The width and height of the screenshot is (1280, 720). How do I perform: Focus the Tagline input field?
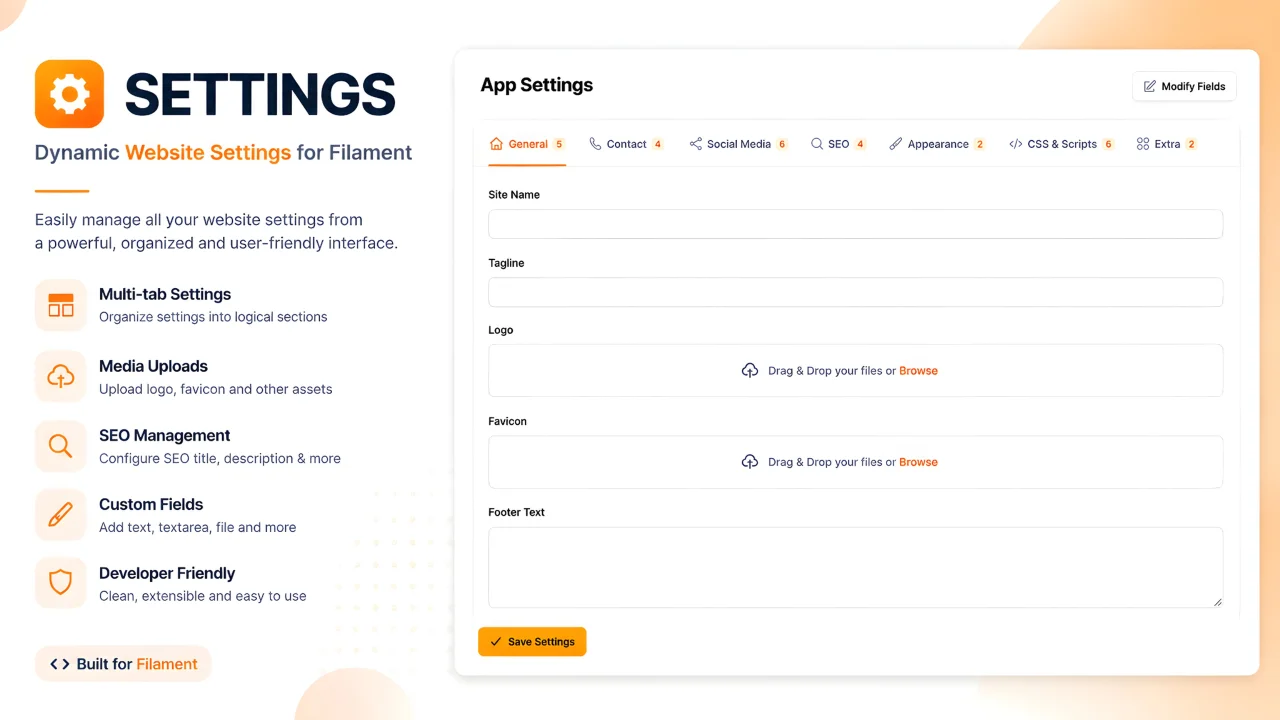tap(855, 292)
